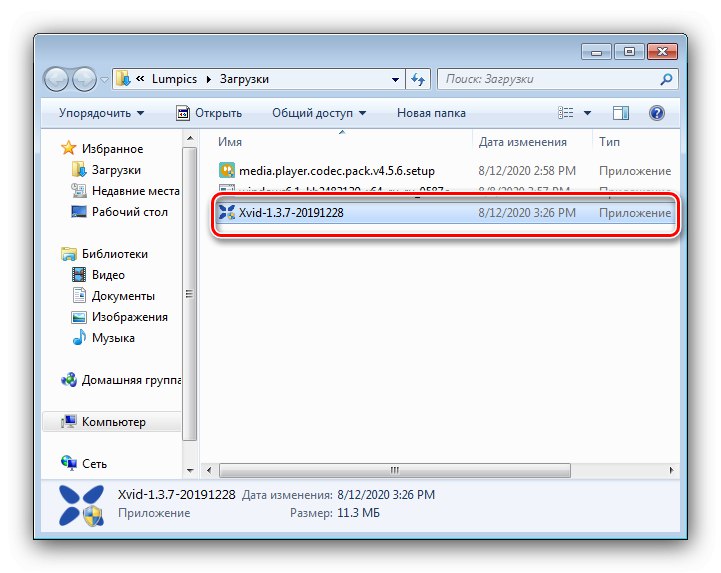Viewport: 721px width, 573px height.
Task: Click the Forward navigation arrow button
Action: click(x=85, y=79)
